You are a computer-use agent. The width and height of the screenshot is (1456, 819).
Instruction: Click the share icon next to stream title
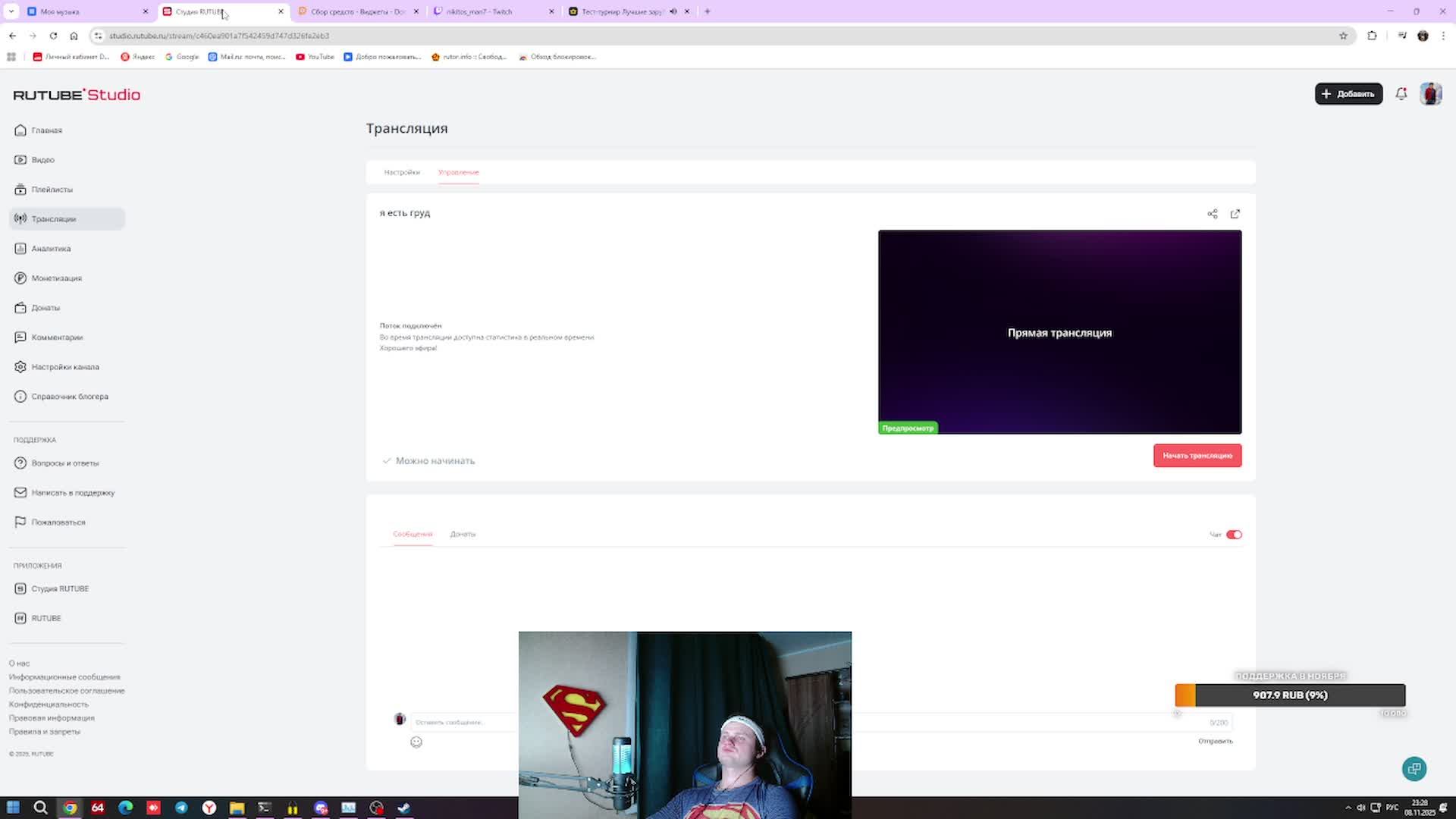(1212, 214)
